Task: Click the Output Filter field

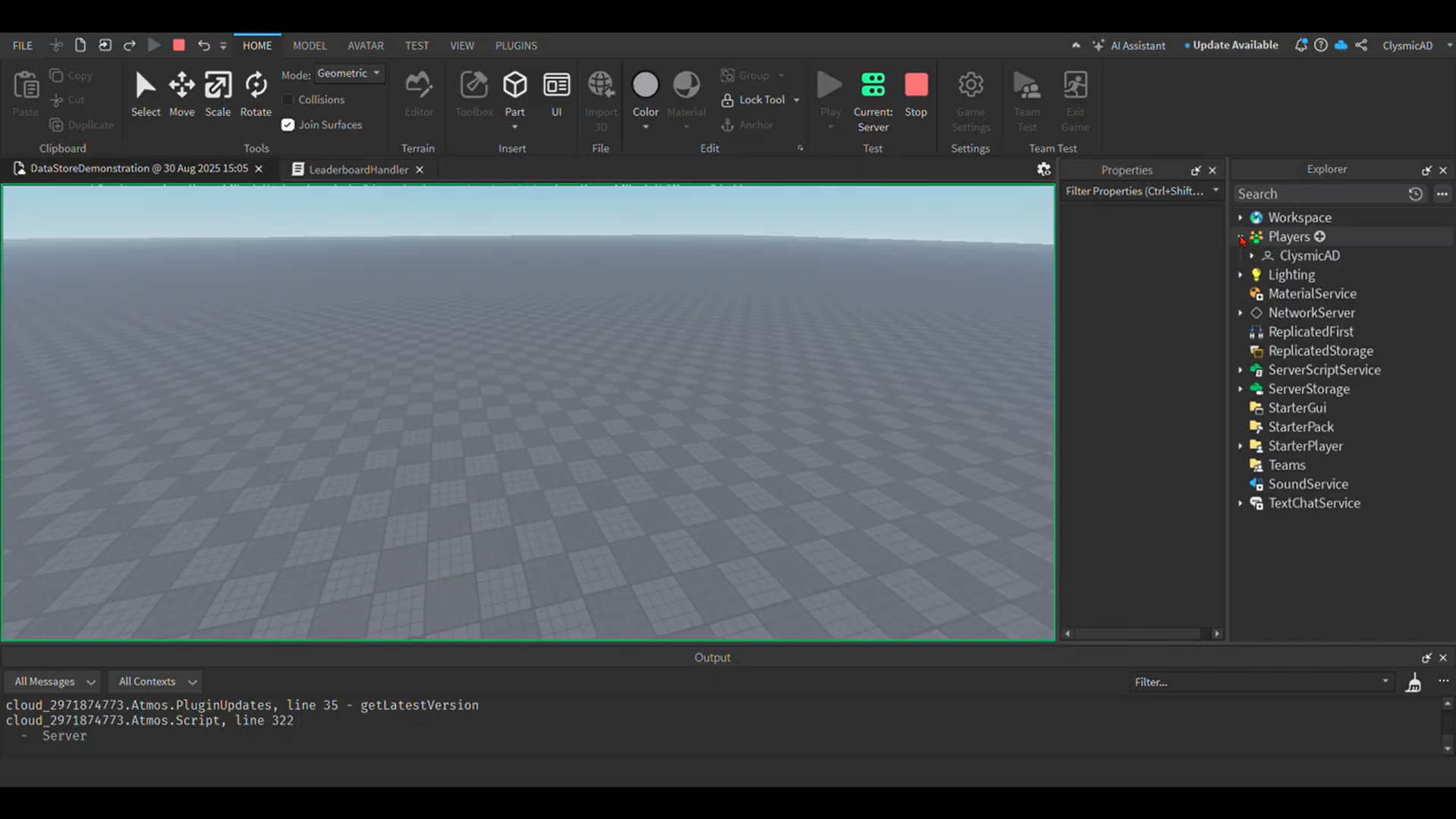Action: 1261,682
